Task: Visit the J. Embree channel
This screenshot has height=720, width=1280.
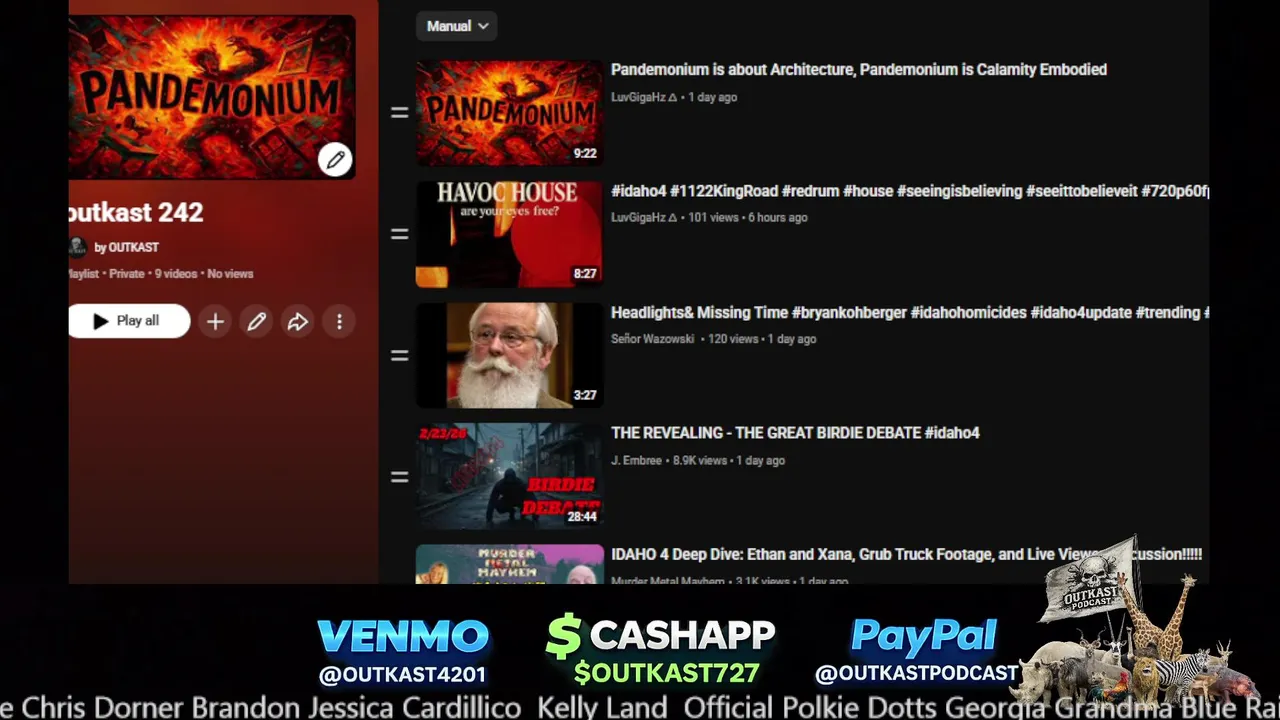Action: tap(636, 460)
